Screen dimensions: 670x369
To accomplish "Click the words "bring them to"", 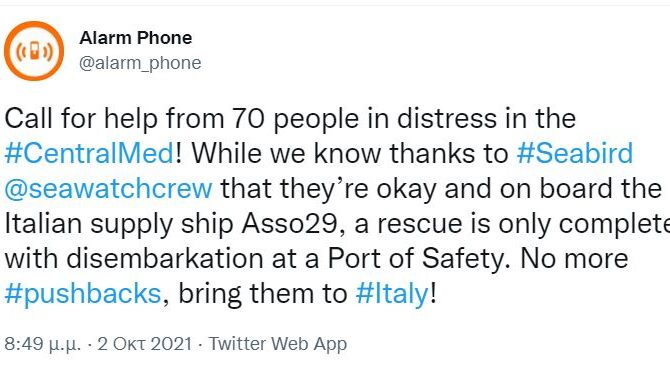I will tap(262, 293).
